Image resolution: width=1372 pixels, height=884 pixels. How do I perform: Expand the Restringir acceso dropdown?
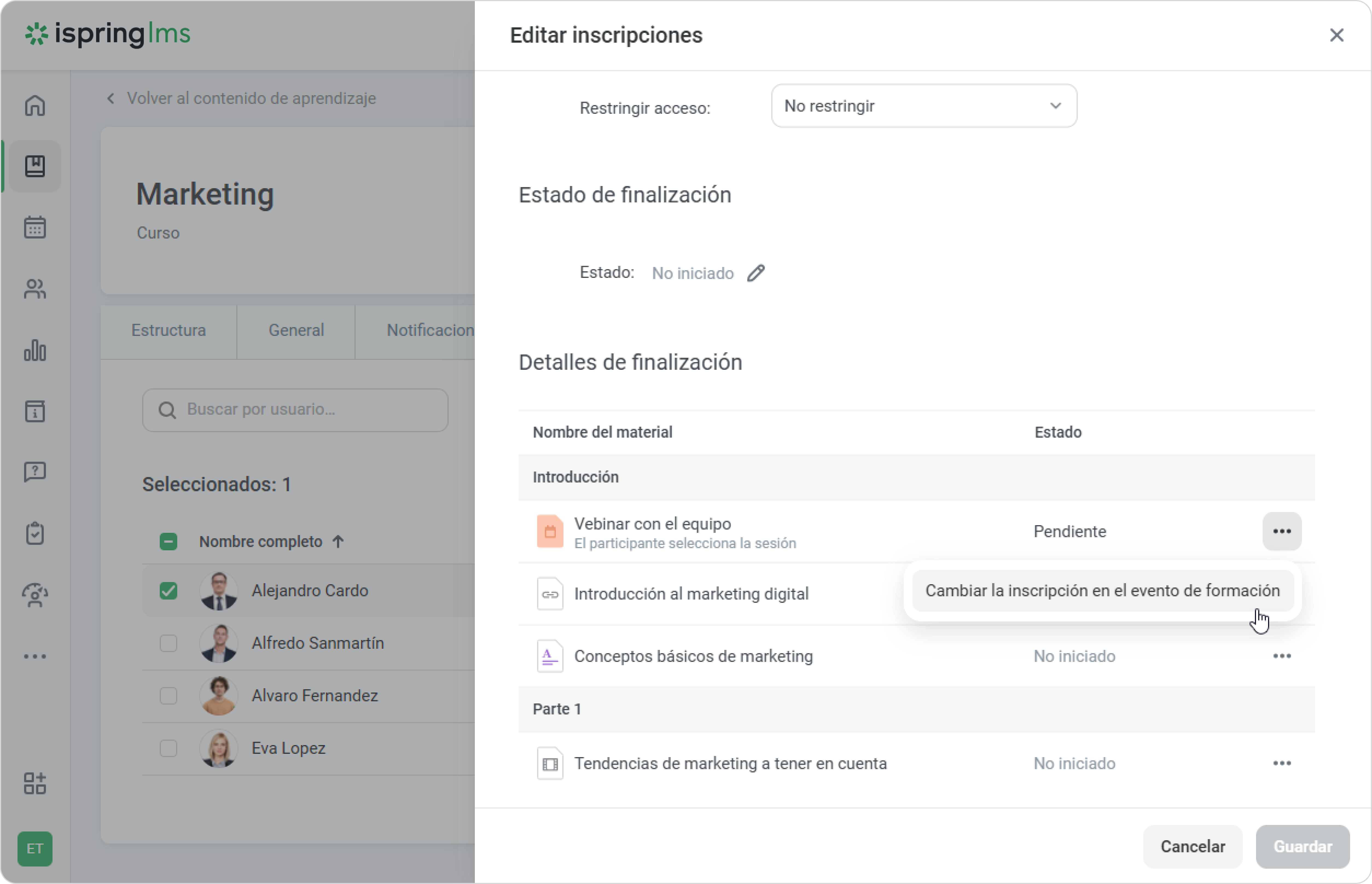tap(923, 106)
